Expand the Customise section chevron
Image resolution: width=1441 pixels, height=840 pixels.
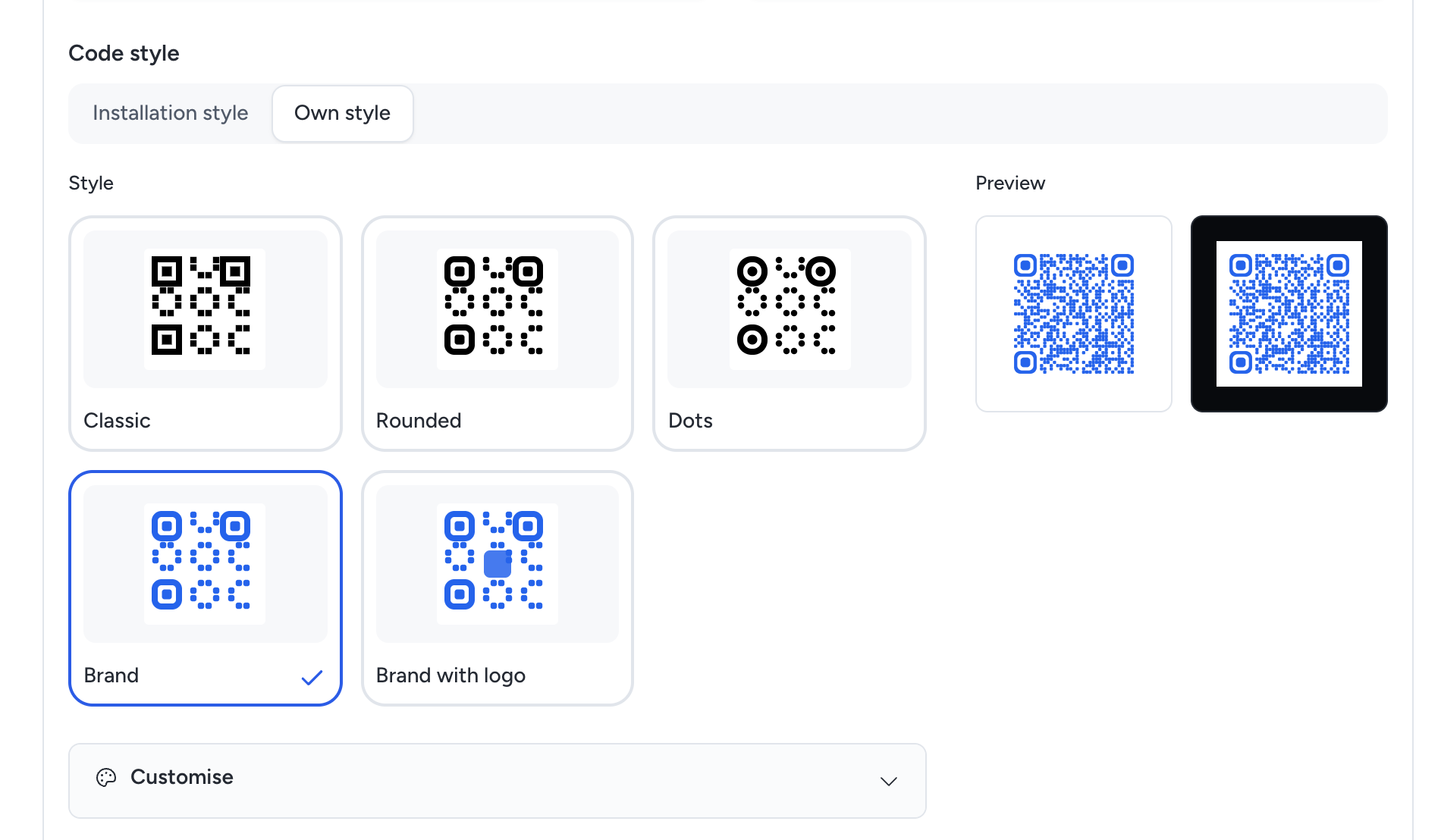pyautogui.click(x=889, y=781)
